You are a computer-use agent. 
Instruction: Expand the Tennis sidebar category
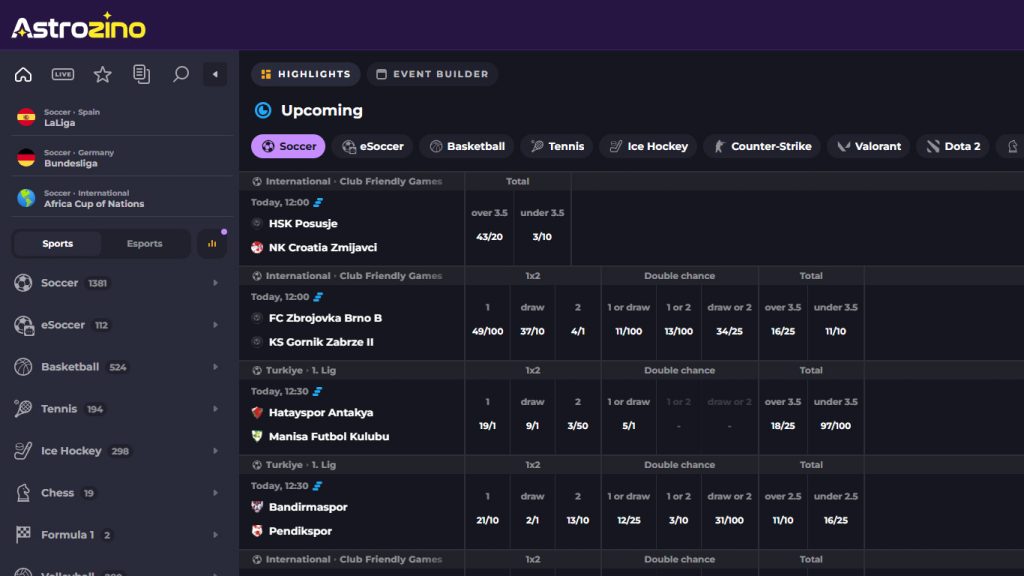point(216,409)
